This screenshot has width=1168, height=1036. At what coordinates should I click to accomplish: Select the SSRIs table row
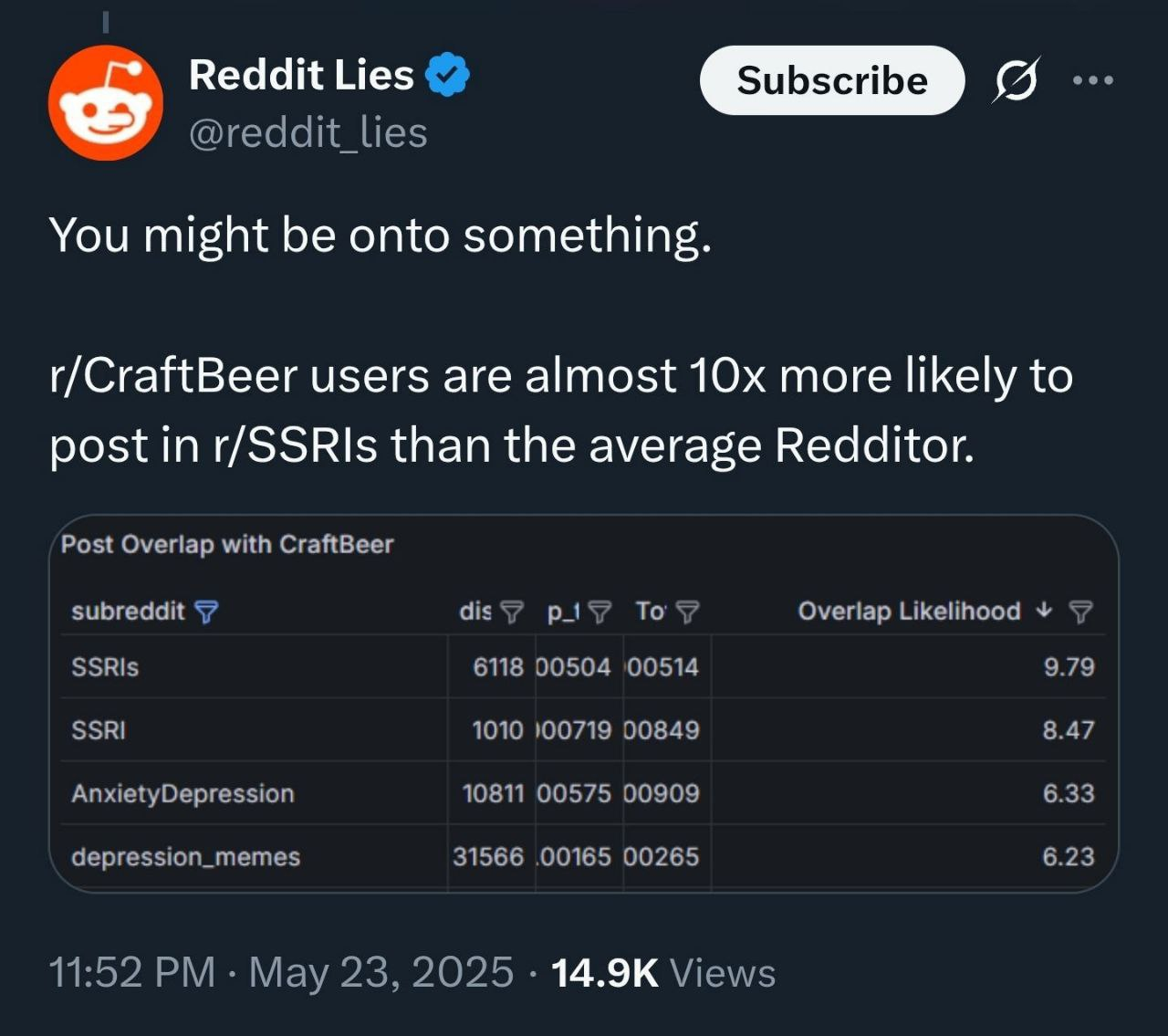point(583,667)
